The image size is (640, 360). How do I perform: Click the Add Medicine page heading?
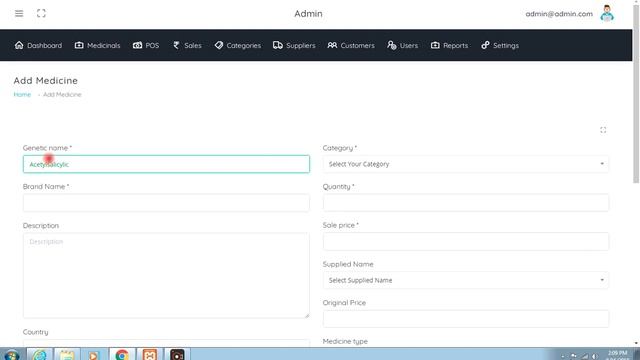(46, 80)
